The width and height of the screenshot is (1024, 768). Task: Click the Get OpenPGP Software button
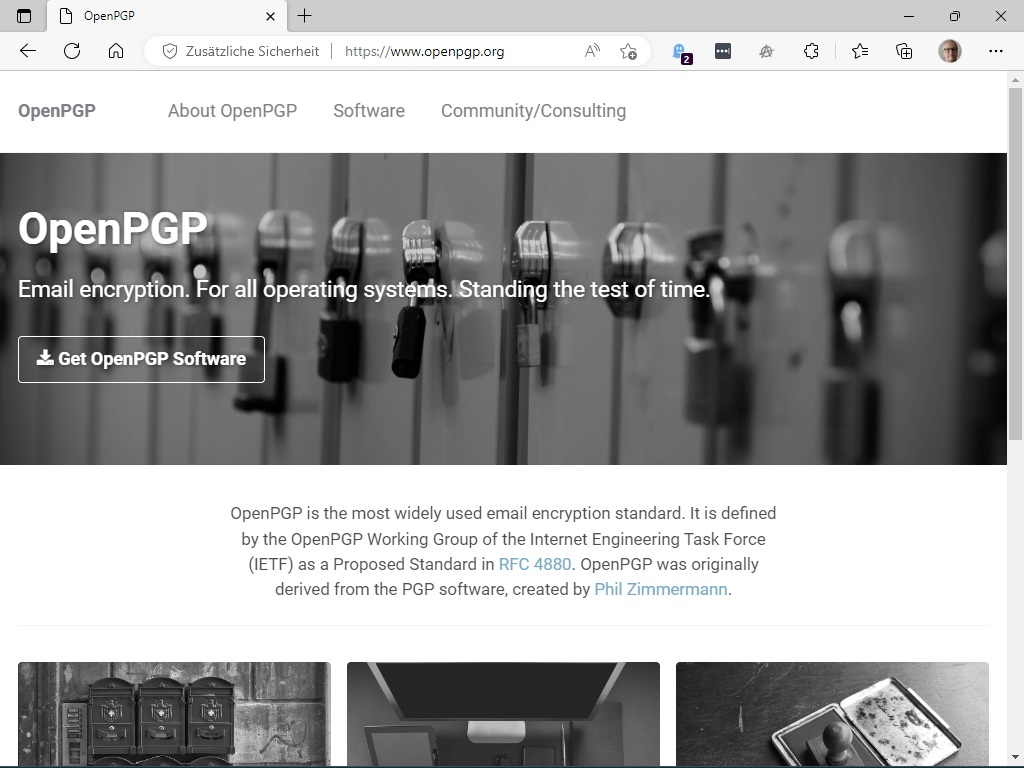coord(140,359)
